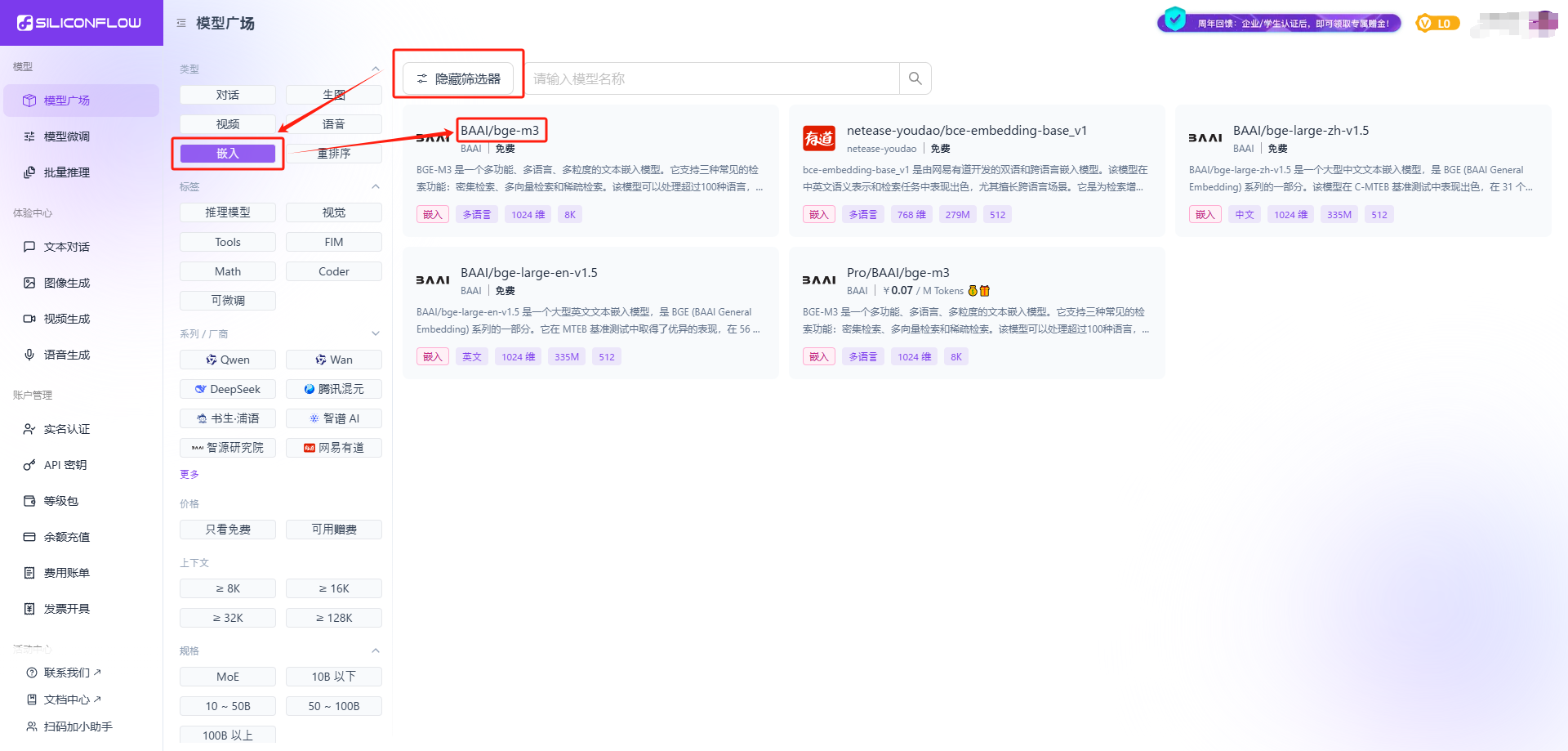This screenshot has width=1568, height=751.
Task: Toggle the 视频 type filter
Action: click(228, 124)
